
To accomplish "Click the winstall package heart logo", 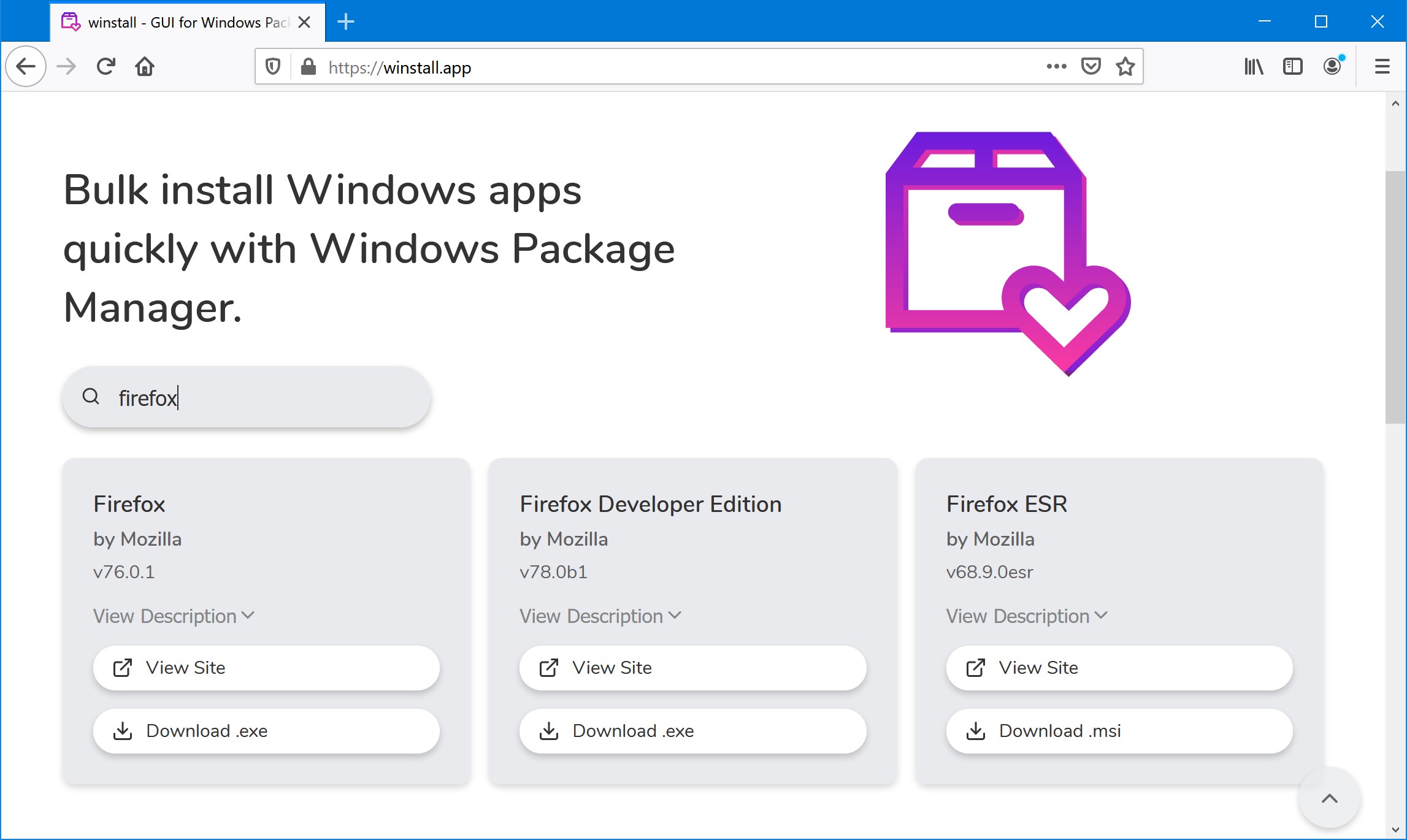I will click(1008, 254).
